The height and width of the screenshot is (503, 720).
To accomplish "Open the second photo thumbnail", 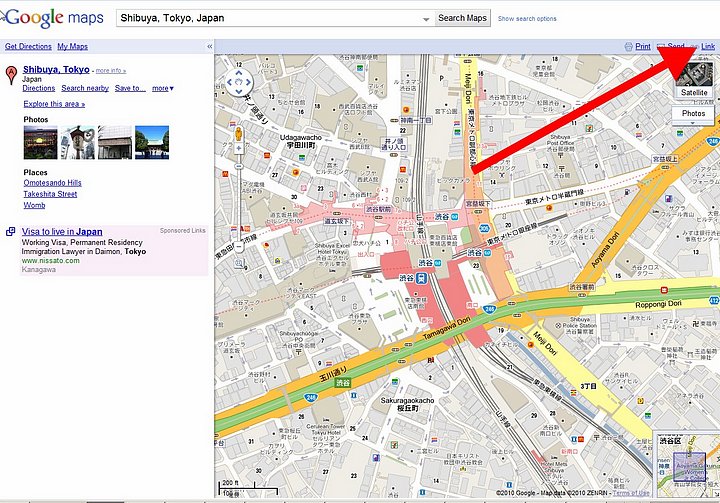I will point(78,142).
